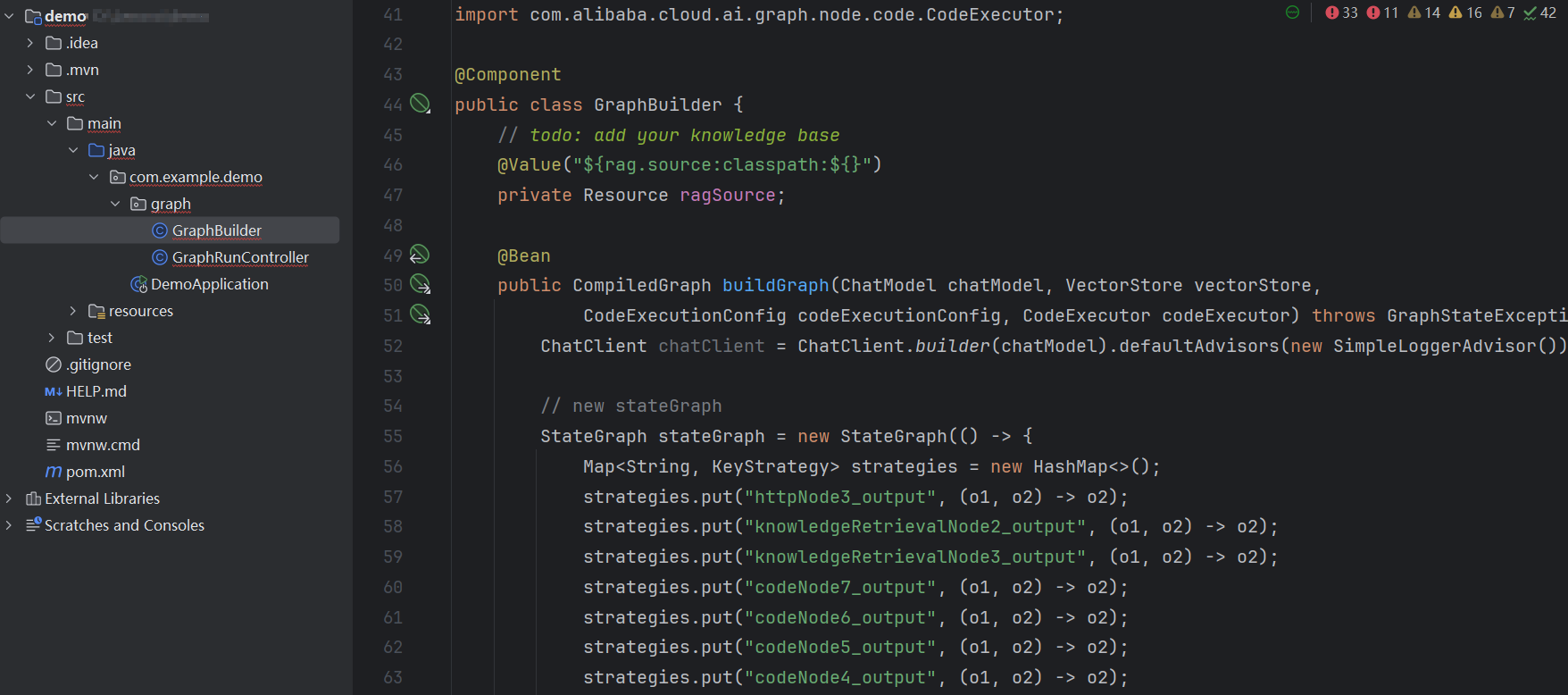
Task: Click the com.example.demo package icon
Action: tap(118, 177)
